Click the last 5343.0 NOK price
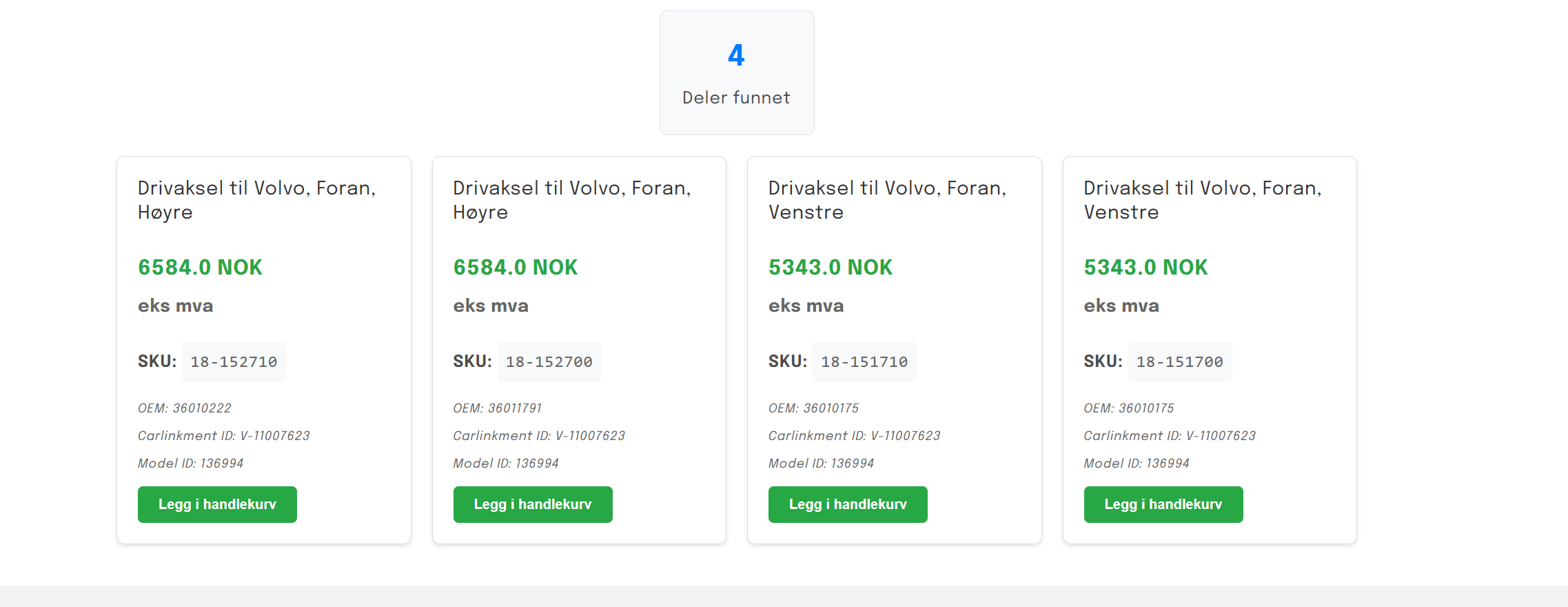Image resolution: width=1568 pixels, height=607 pixels. pyautogui.click(x=1146, y=267)
